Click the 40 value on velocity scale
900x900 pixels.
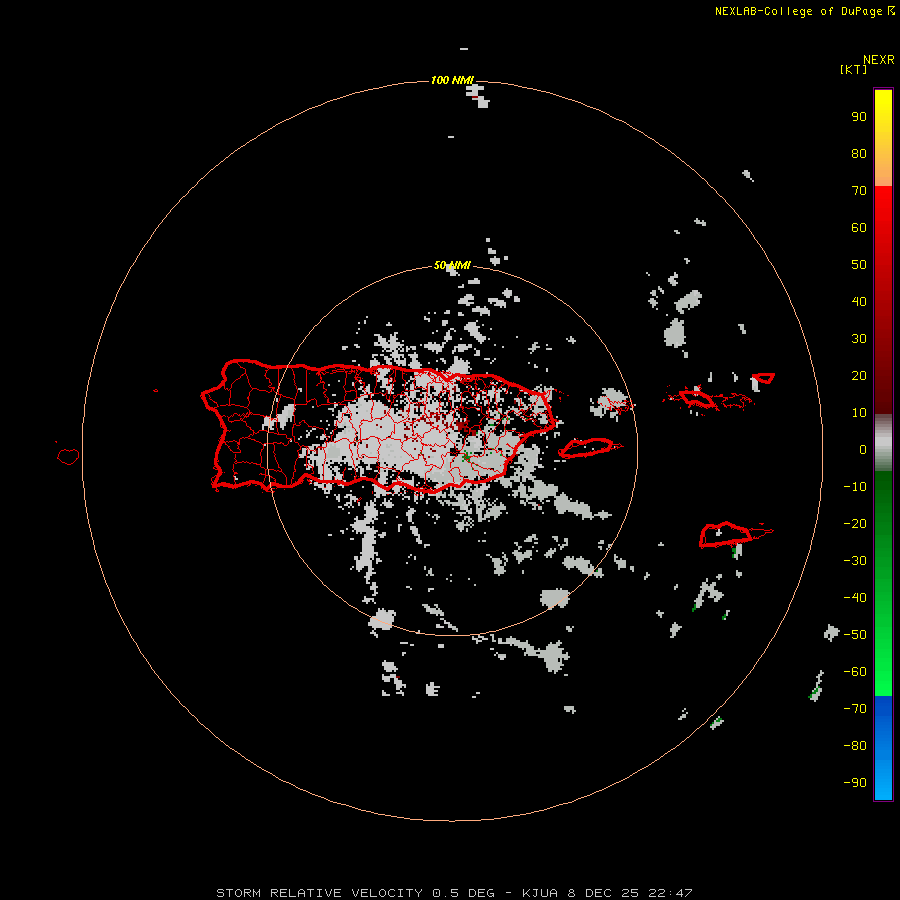[x=859, y=301]
